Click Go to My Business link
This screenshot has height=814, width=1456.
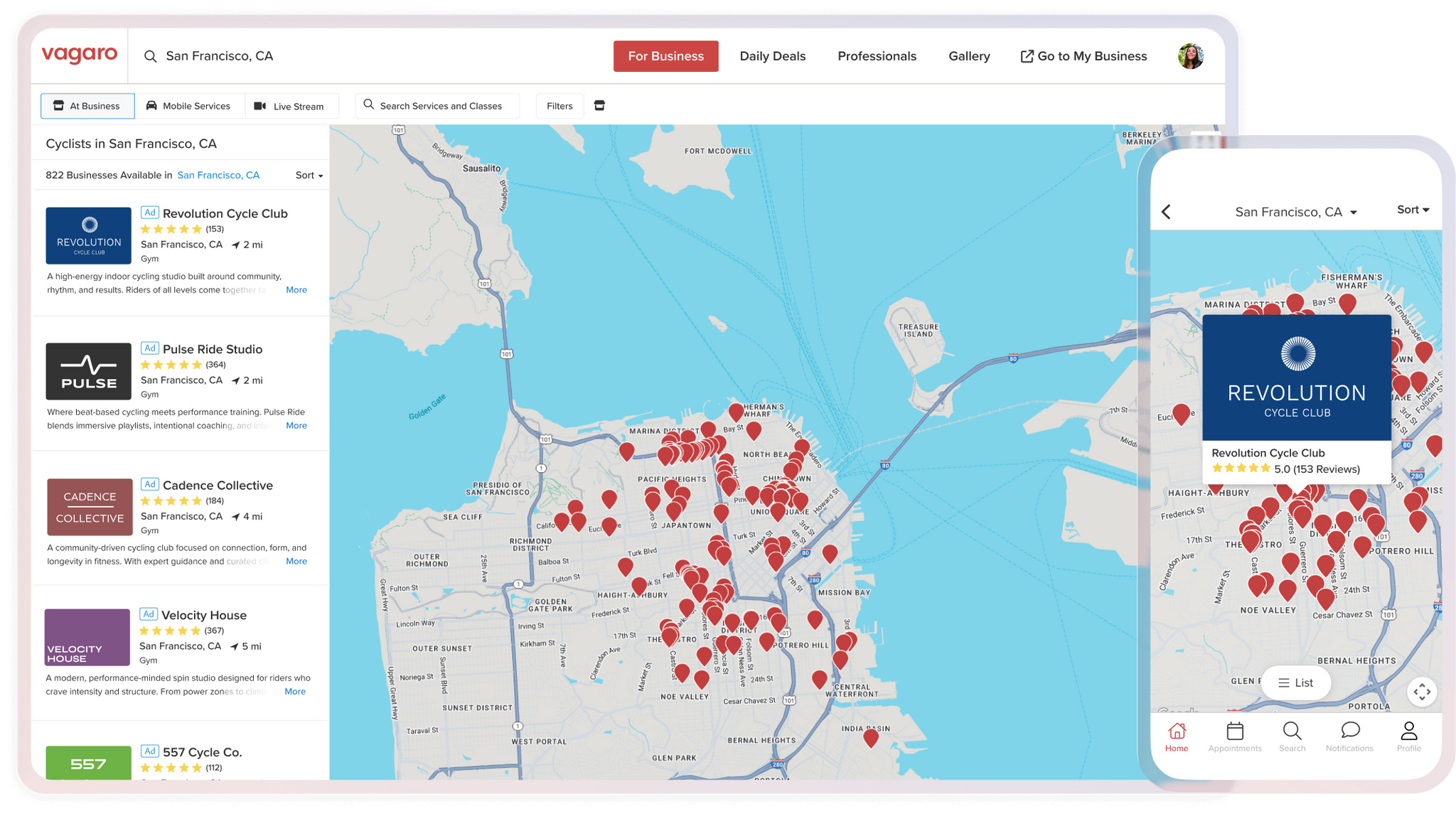point(1083,56)
